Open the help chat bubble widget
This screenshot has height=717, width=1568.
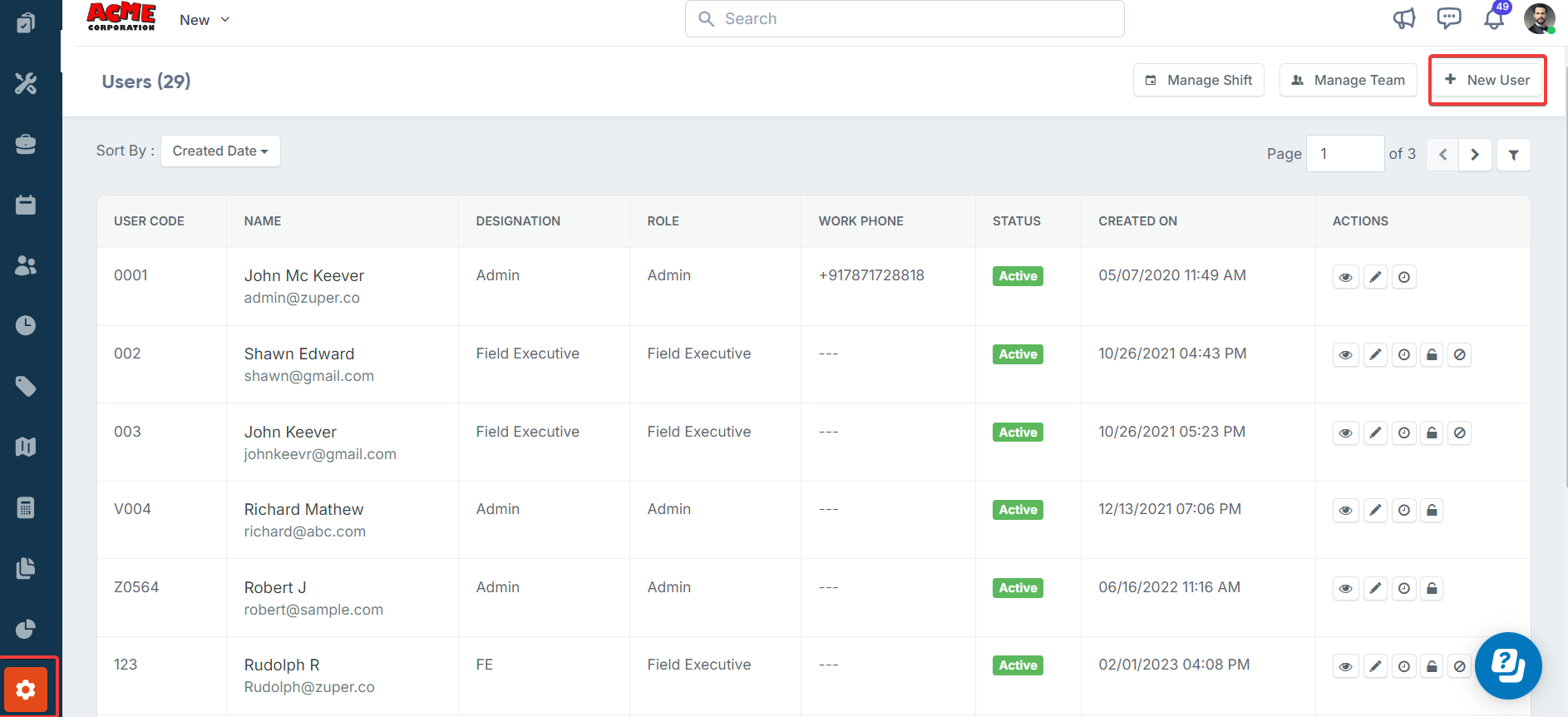pyautogui.click(x=1507, y=665)
